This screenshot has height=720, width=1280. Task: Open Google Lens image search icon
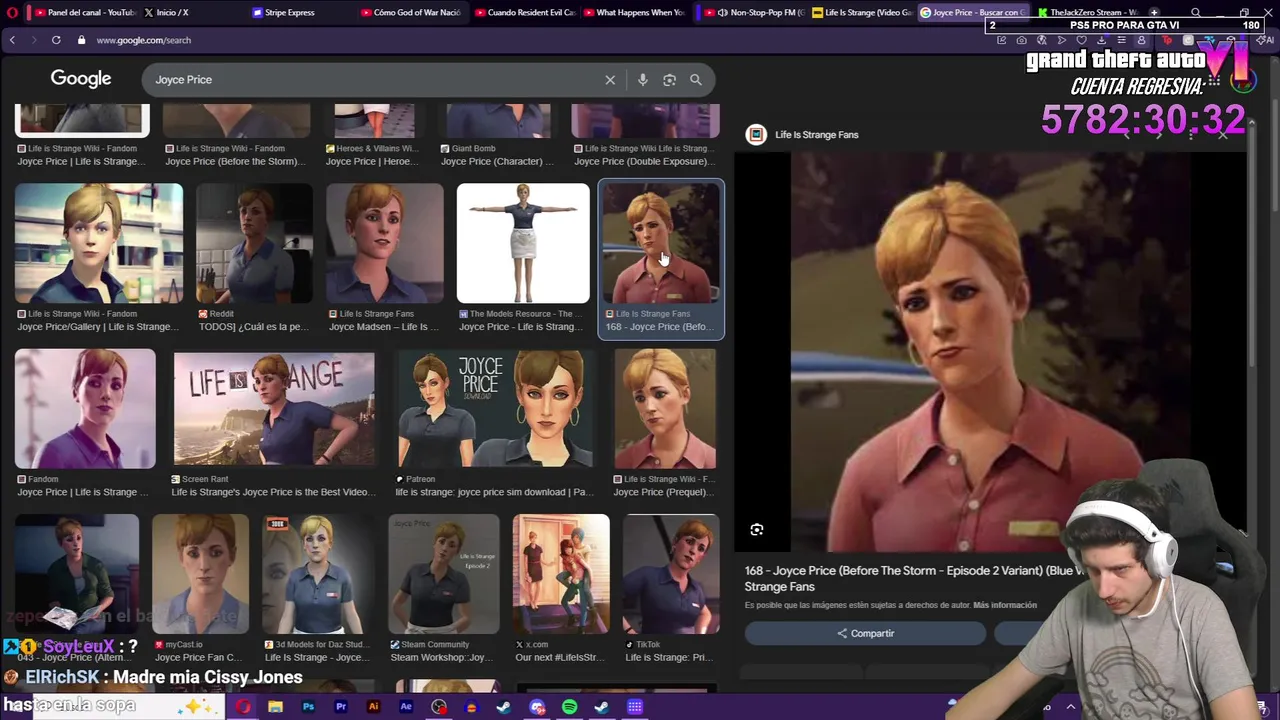click(x=669, y=80)
